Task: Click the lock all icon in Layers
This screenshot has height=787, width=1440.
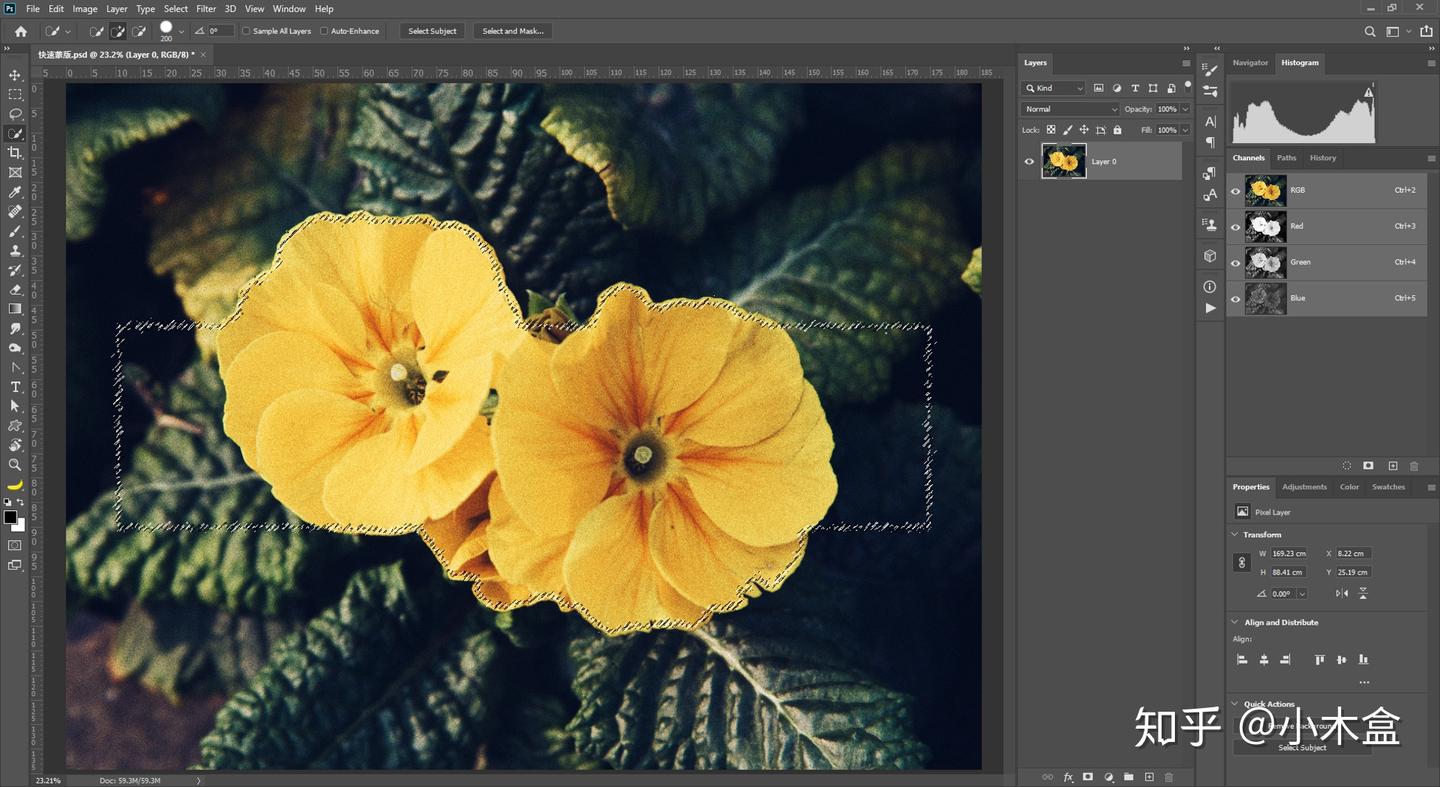Action: coord(1117,130)
